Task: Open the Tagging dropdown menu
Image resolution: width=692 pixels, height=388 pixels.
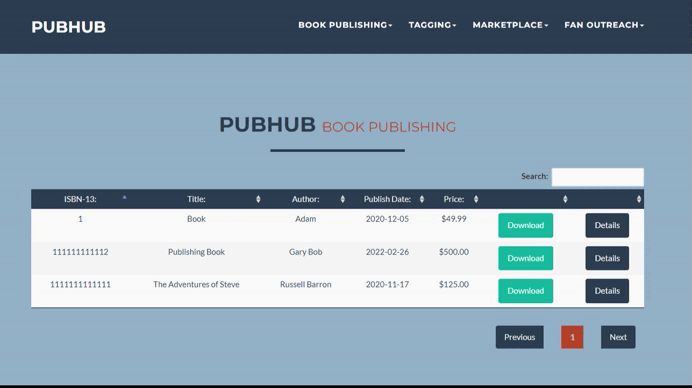Action: [x=432, y=25]
